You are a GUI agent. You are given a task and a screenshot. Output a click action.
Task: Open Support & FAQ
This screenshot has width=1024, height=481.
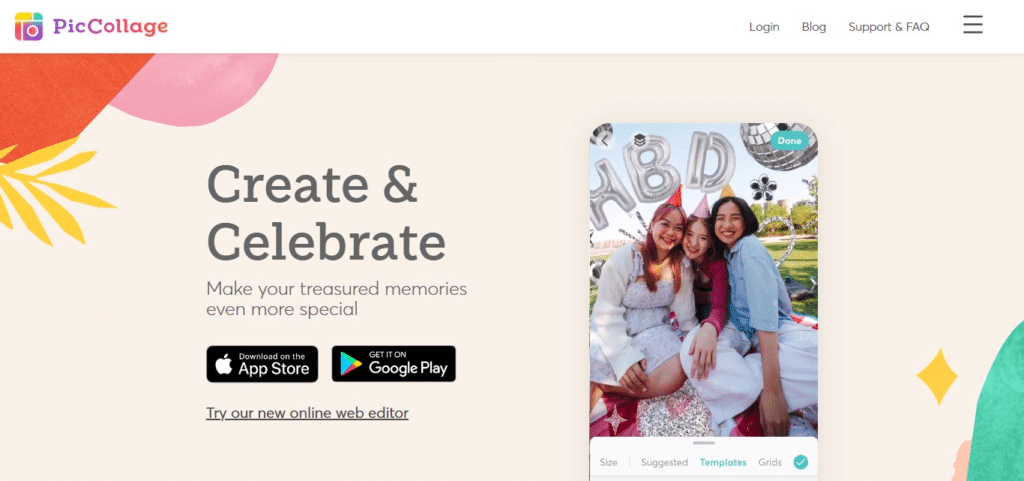[889, 27]
